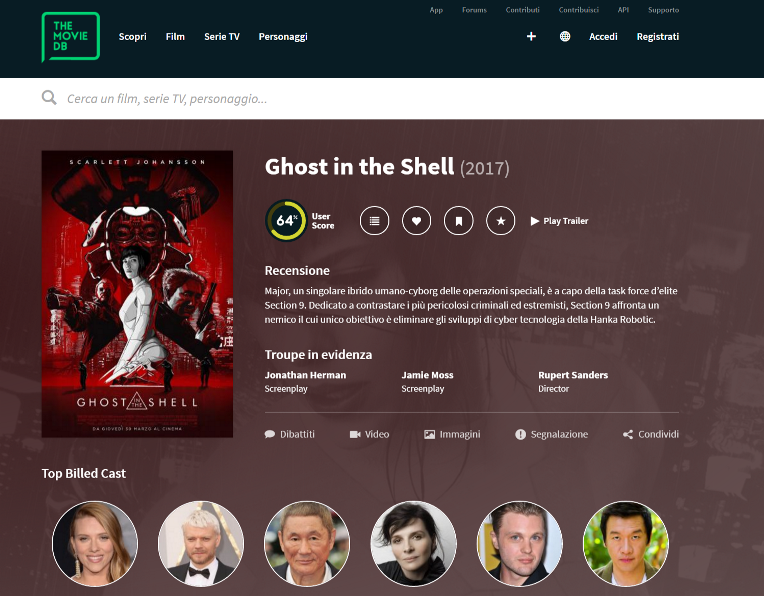The image size is (764, 600).
Task: Open the elderly man cast photo
Action: [x=307, y=543]
